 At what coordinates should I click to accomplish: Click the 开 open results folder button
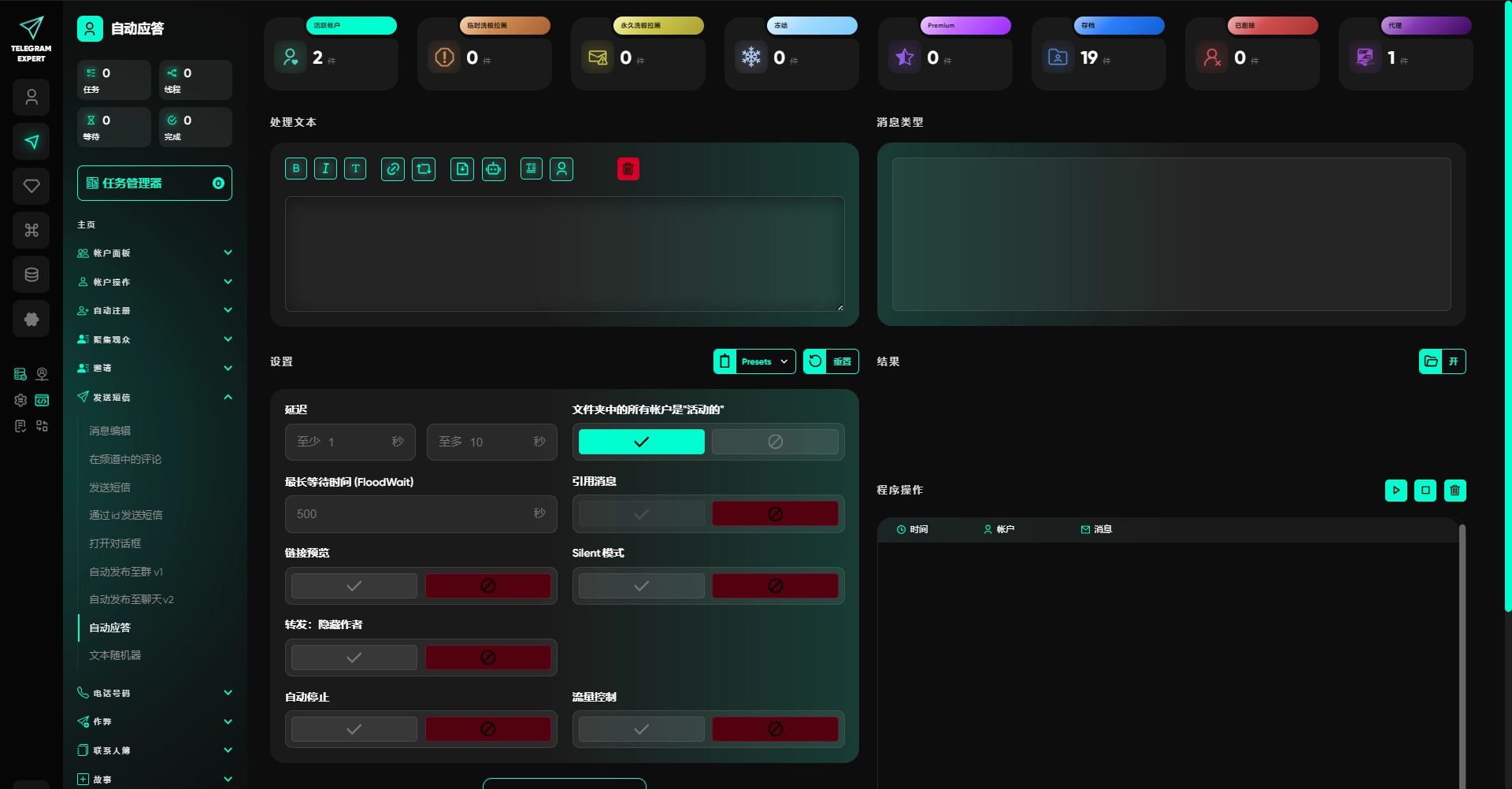coord(1442,361)
